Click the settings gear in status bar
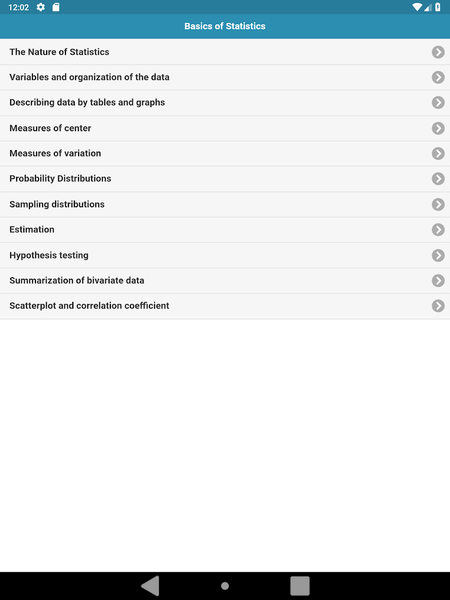Image resolution: width=450 pixels, height=600 pixels. click(x=41, y=7)
